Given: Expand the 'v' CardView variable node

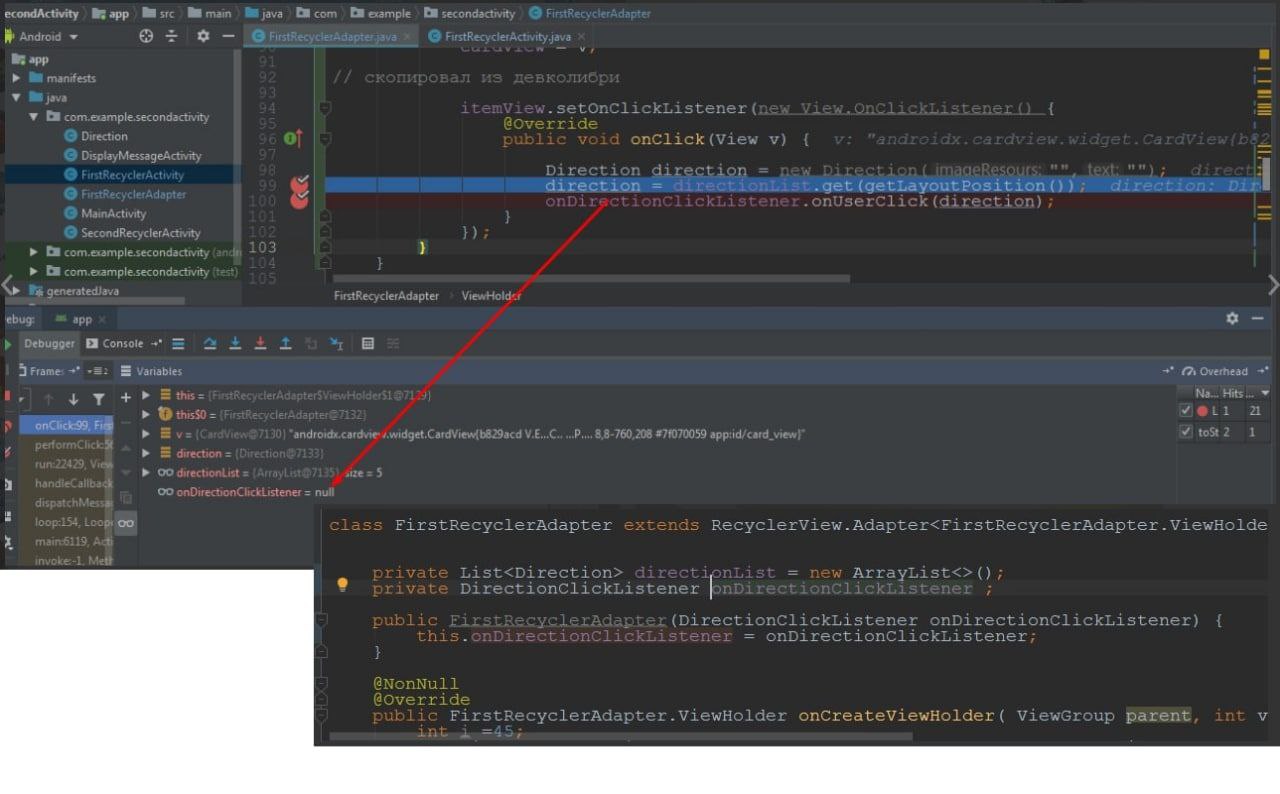Looking at the screenshot, I should (146, 434).
